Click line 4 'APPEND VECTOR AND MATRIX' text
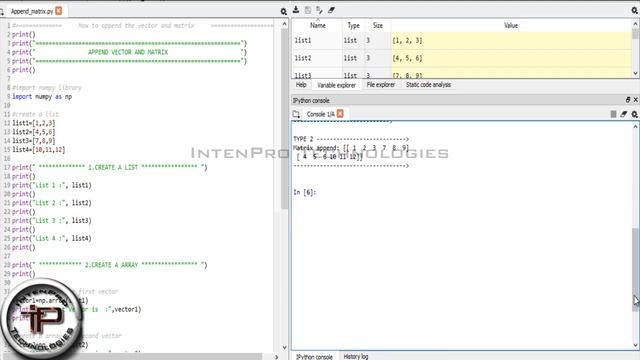Image resolution: width=640 pixels, height=360 pixels. point(128,52)
